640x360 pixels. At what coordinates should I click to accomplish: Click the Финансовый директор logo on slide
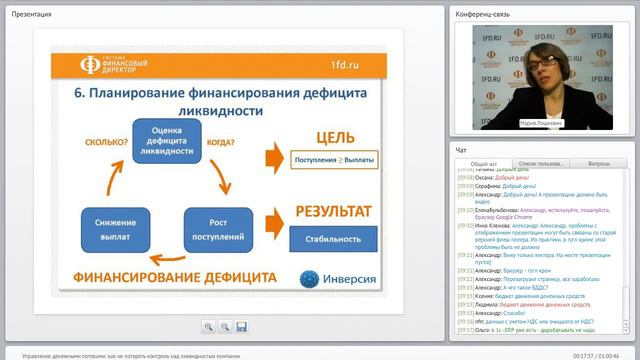pyautogui.click(x=114, y=65)
